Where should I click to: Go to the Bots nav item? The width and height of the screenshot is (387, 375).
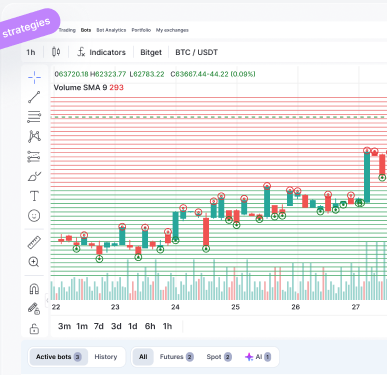click(x=86, y=30)
